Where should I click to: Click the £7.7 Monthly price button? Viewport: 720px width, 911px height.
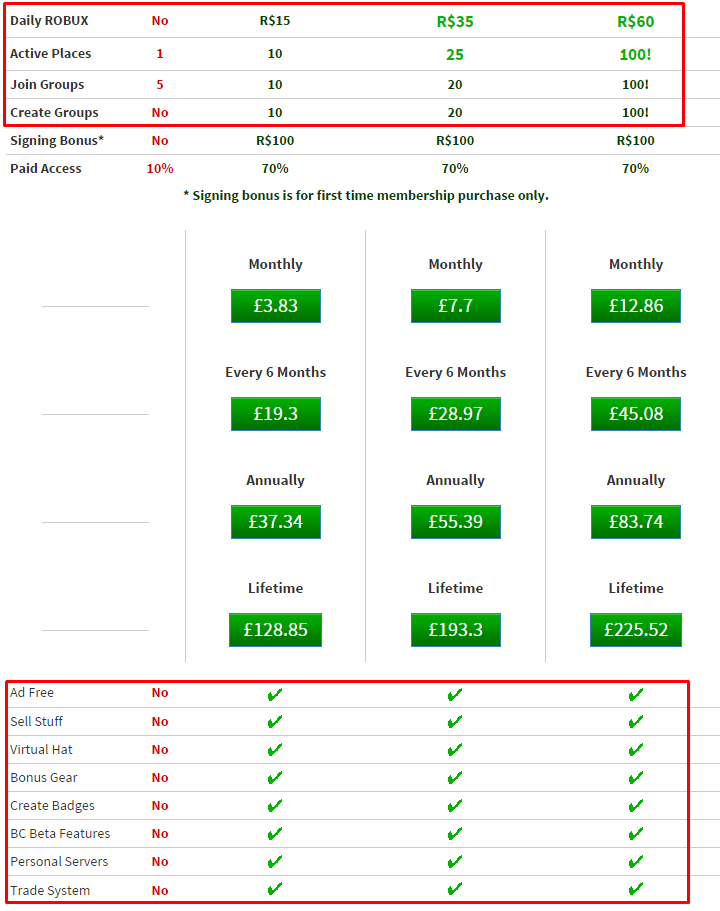click(456, 306)
